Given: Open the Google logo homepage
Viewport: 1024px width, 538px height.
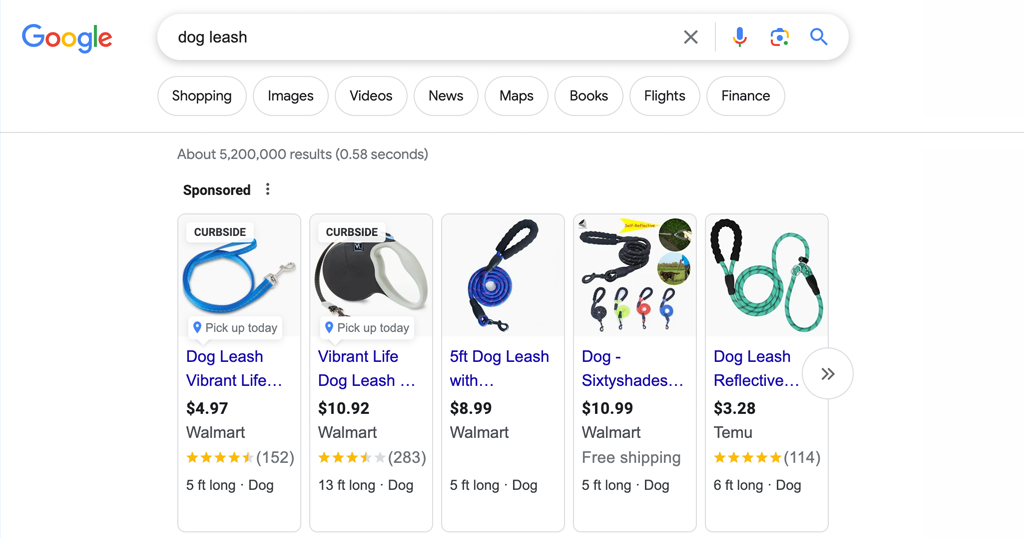Looking at the screenshot, I should [x=67, y=39].
